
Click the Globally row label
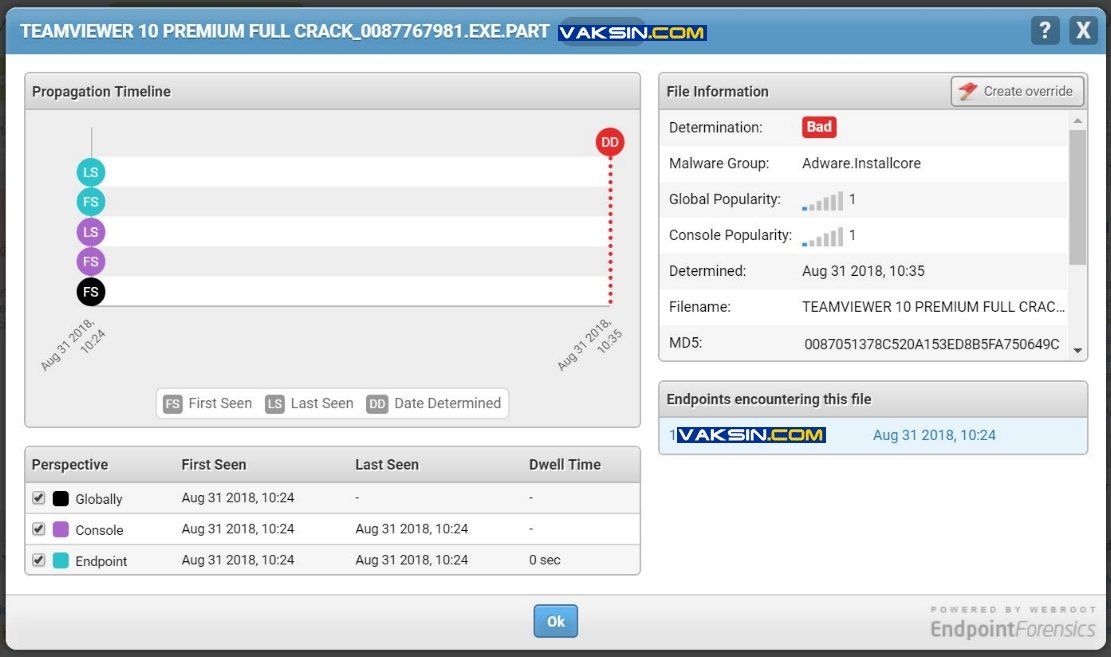click(x=99, y=499)
